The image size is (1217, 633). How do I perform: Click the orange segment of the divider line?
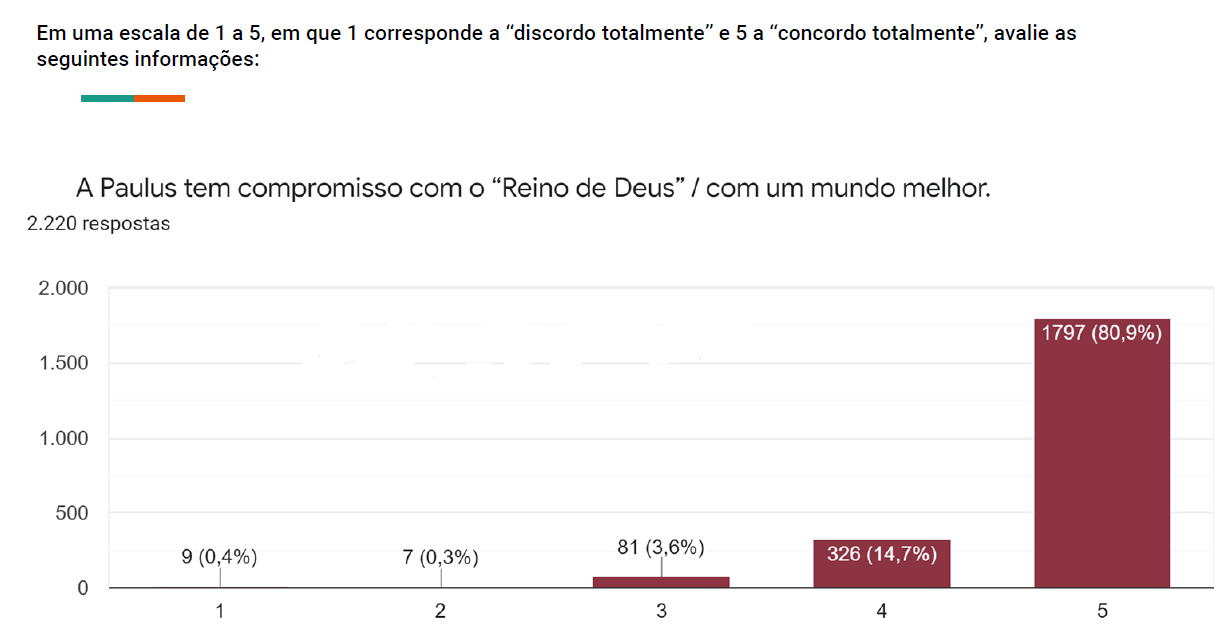tap(160, 98)
